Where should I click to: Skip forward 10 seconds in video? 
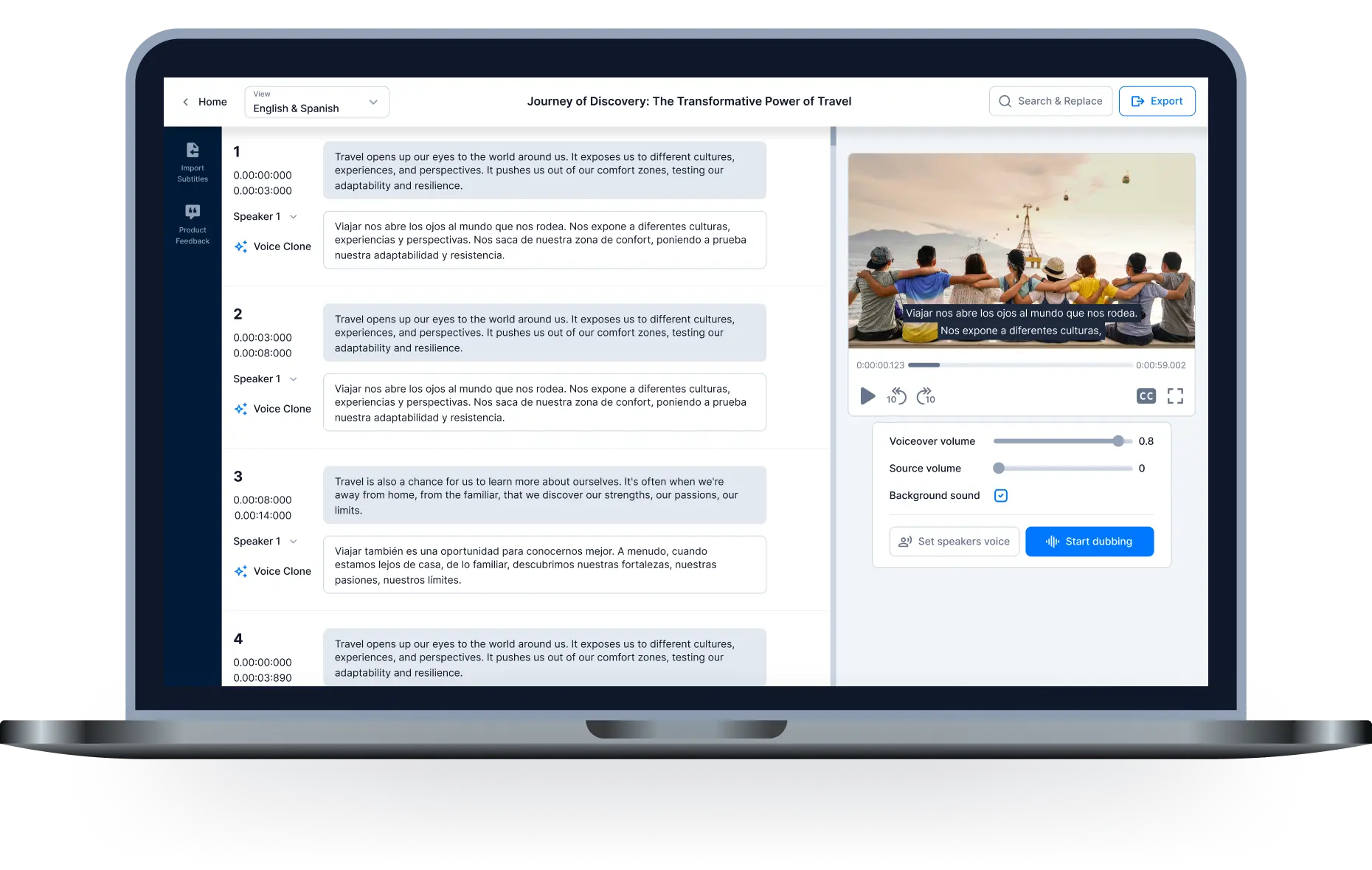[926, 396]
